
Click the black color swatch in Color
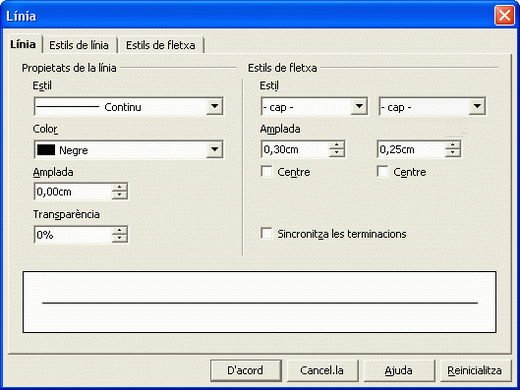click(46, 150)
